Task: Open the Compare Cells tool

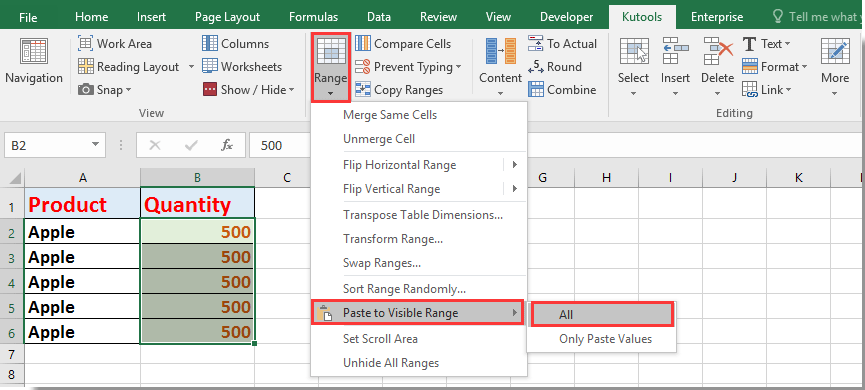Action: pyautogui.click(x=403, y=44)
